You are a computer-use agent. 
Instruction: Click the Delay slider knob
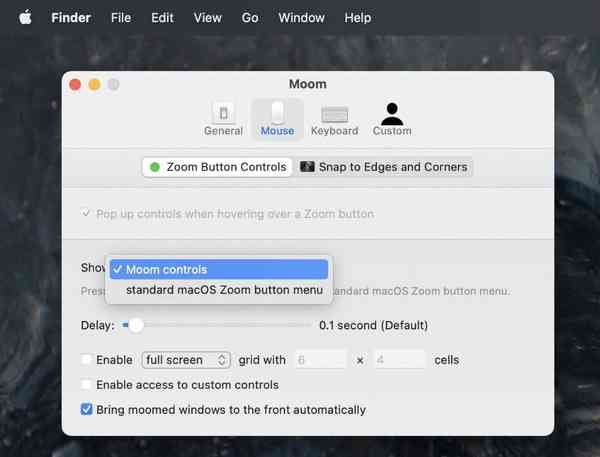(x=136, y=326)
